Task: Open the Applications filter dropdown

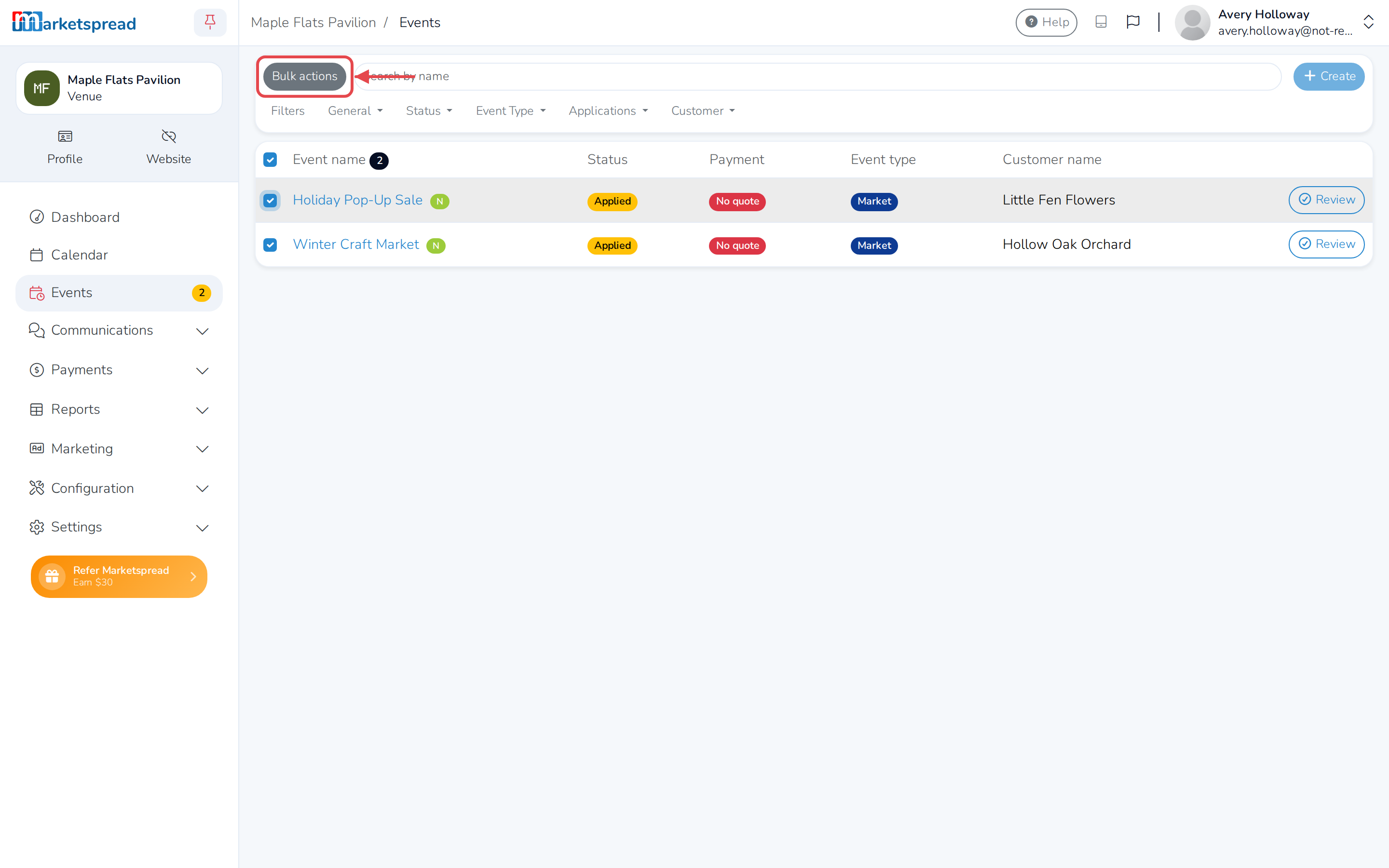Action: coord(608,111)
